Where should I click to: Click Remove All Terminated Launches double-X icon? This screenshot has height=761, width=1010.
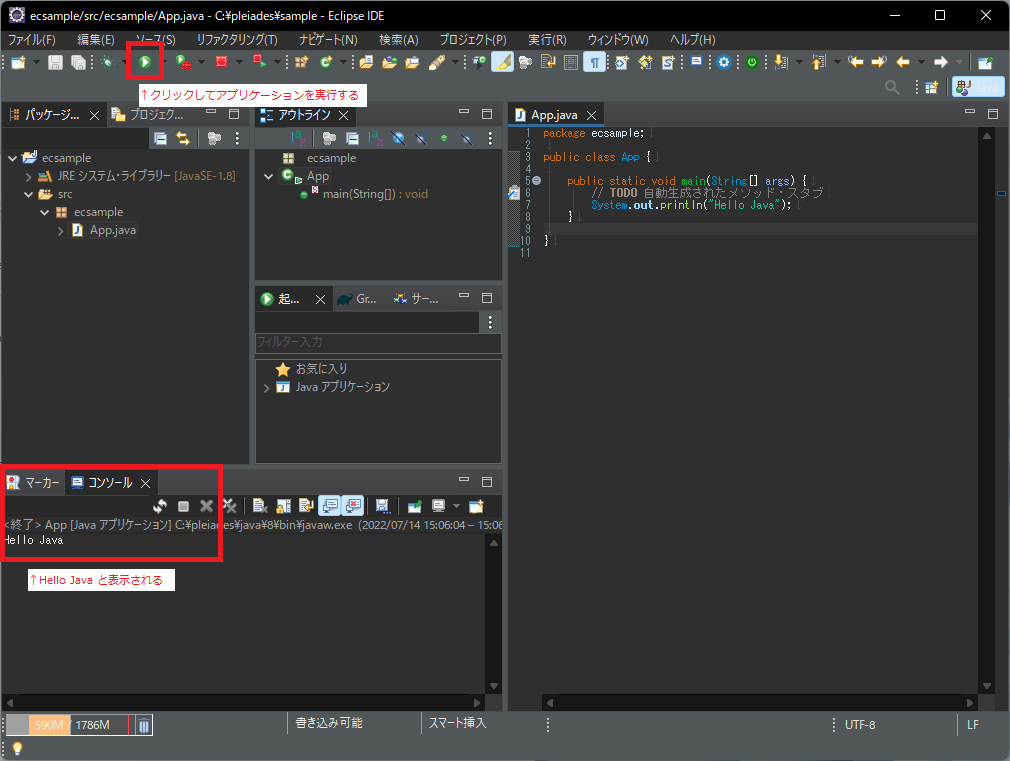coord(229,506)
